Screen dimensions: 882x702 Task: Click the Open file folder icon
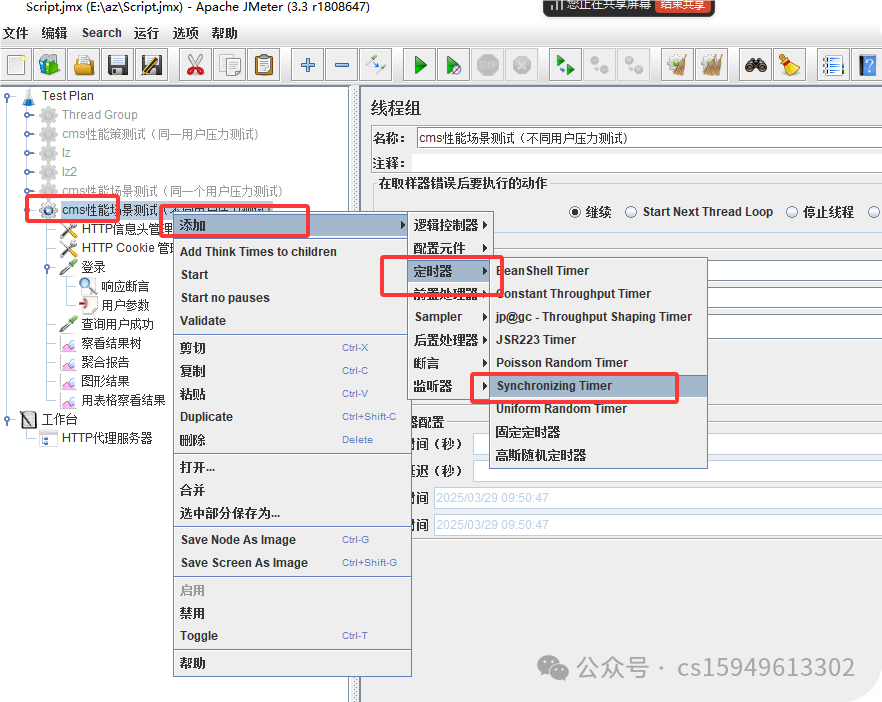coord(84,65)
